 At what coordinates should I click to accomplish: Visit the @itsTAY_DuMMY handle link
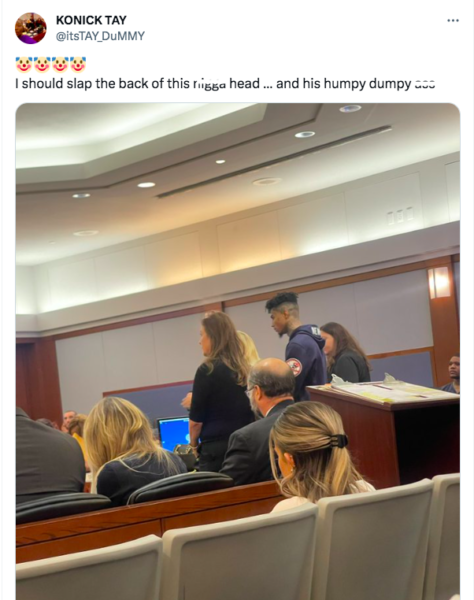pos(100,36)
